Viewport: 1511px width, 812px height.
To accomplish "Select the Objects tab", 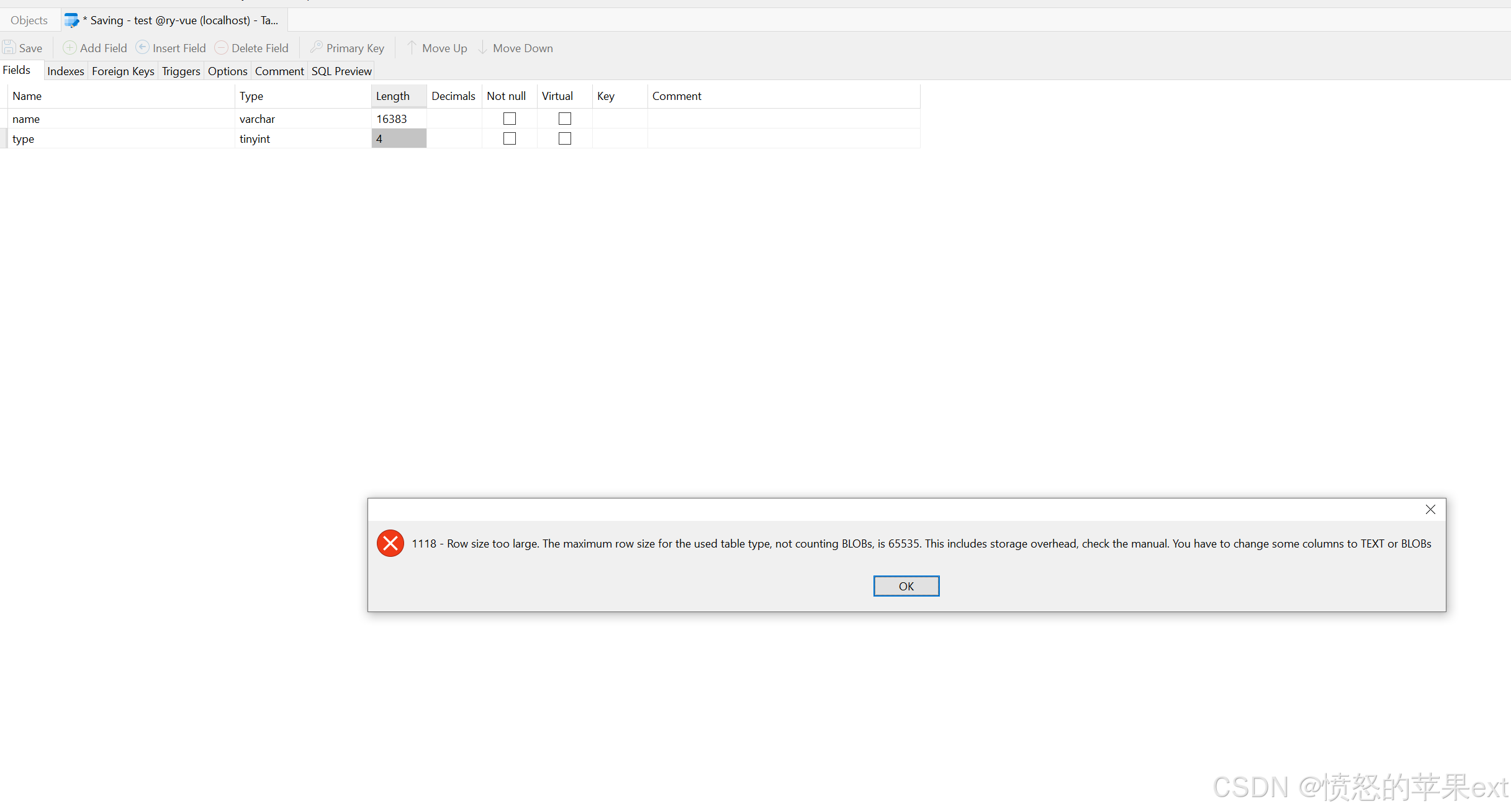I will point(29,20).
